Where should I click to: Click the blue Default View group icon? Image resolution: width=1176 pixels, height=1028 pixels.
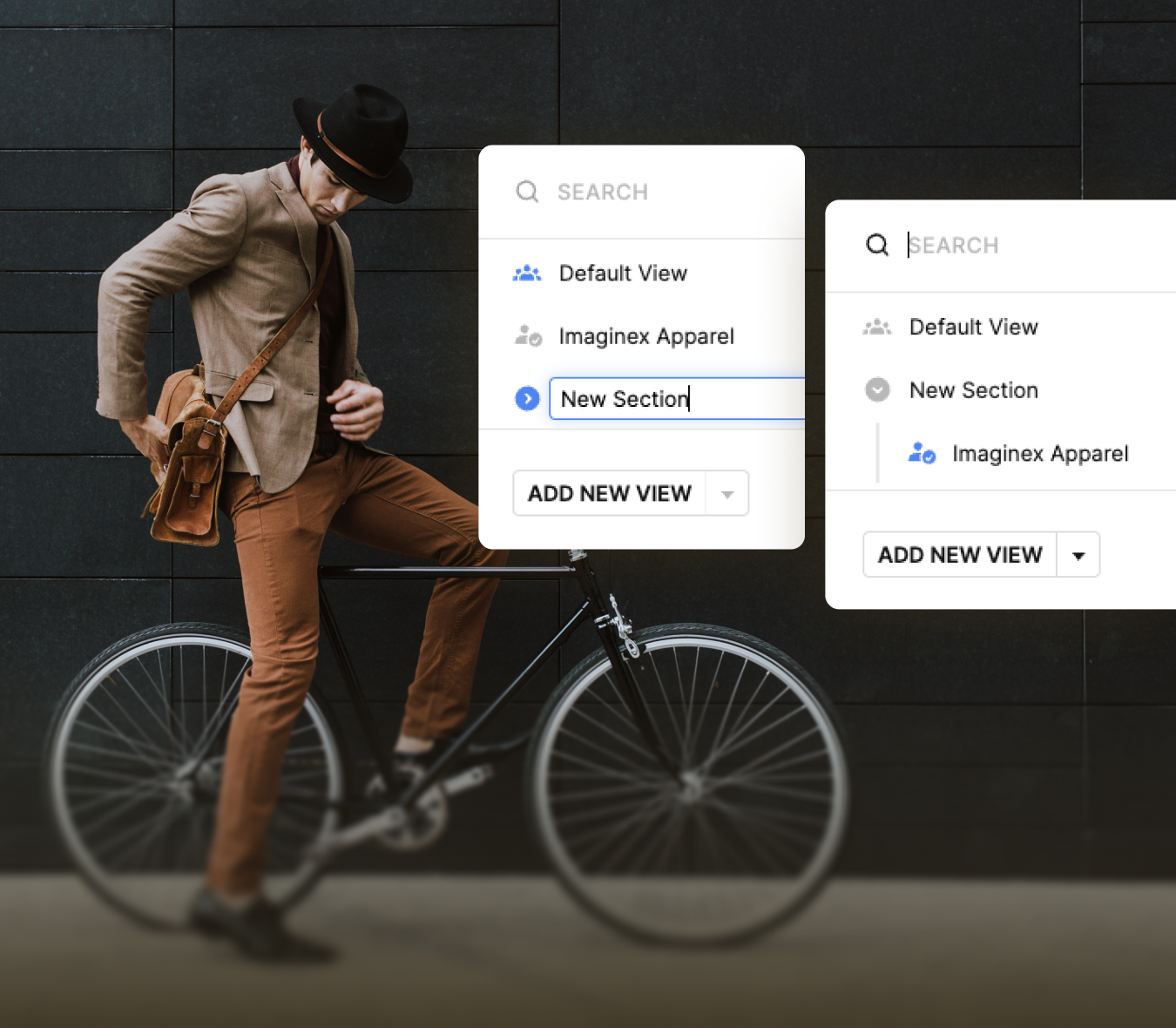click(527, 274)
